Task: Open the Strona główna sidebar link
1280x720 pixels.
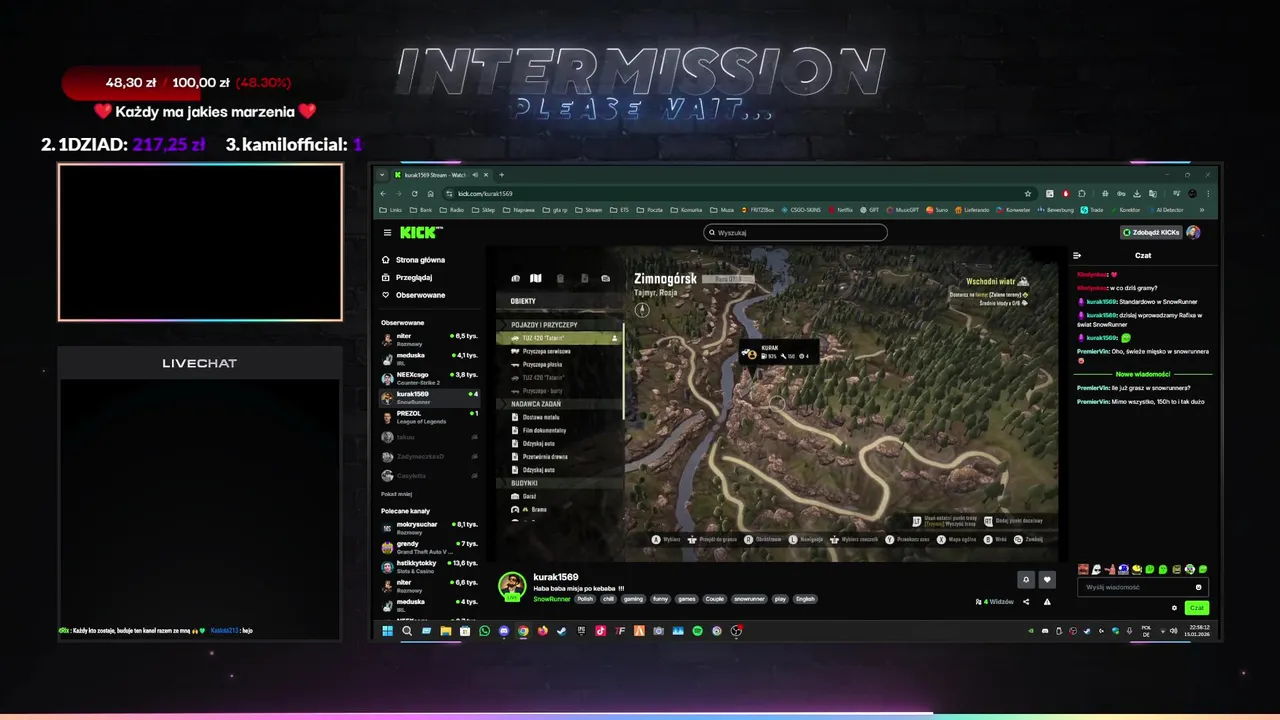Action: pyautogui.click(x=414, y=260)
